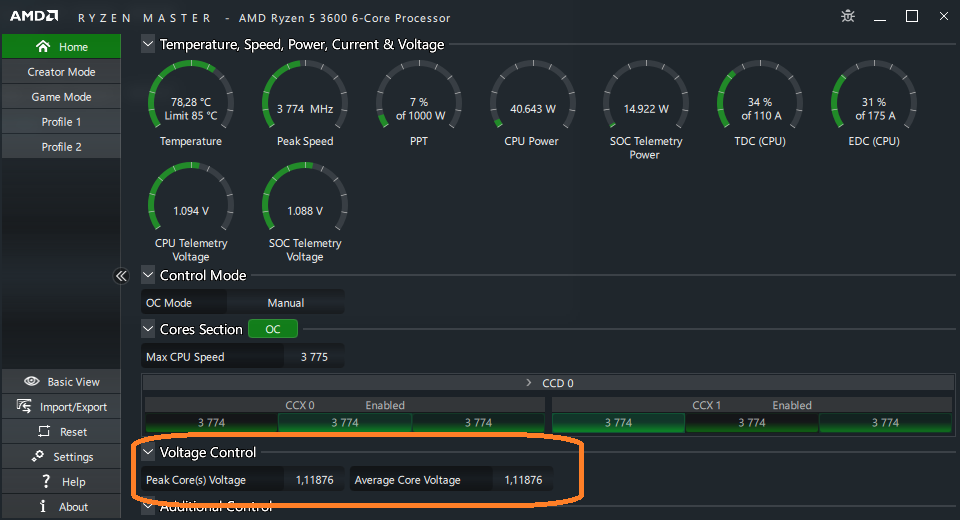
Task: Open the Help label
Action: (73, 482)
